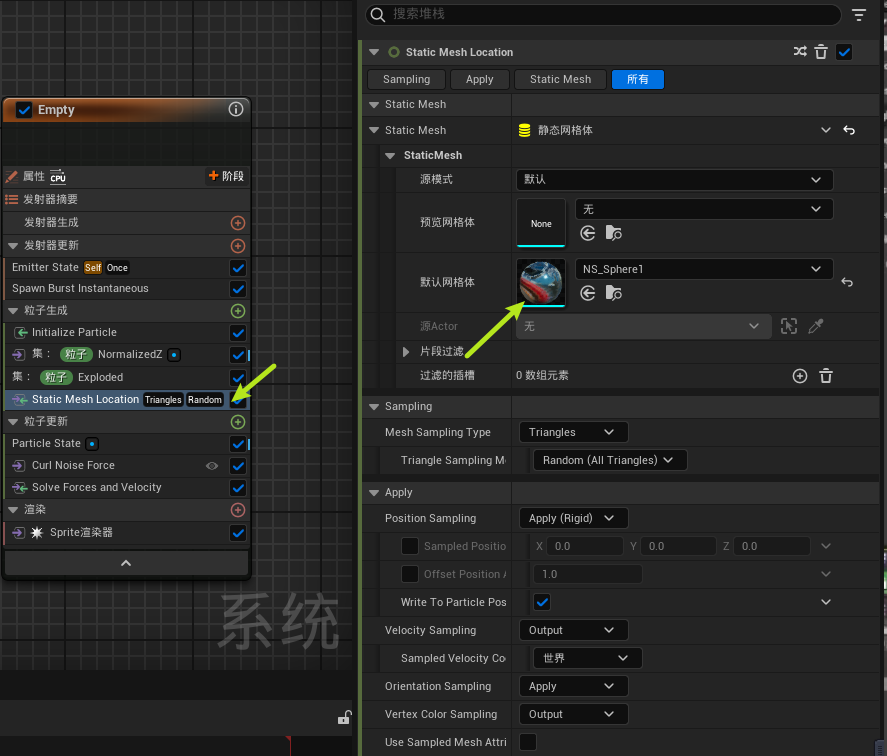
Task: Open the Empty emitter info icon
Action: (236, 109)
